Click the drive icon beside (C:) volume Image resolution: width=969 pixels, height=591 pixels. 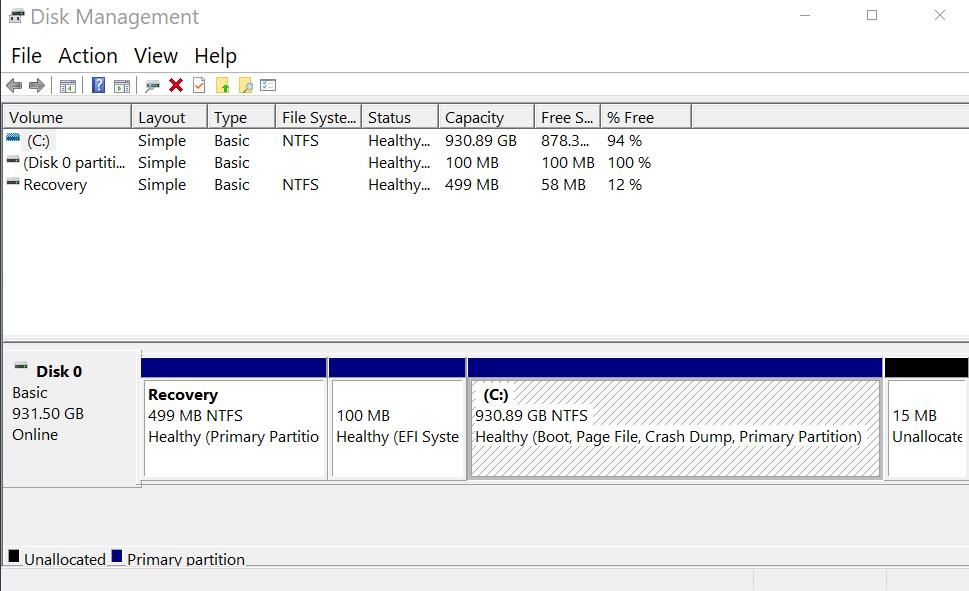[x=13, y=138]
